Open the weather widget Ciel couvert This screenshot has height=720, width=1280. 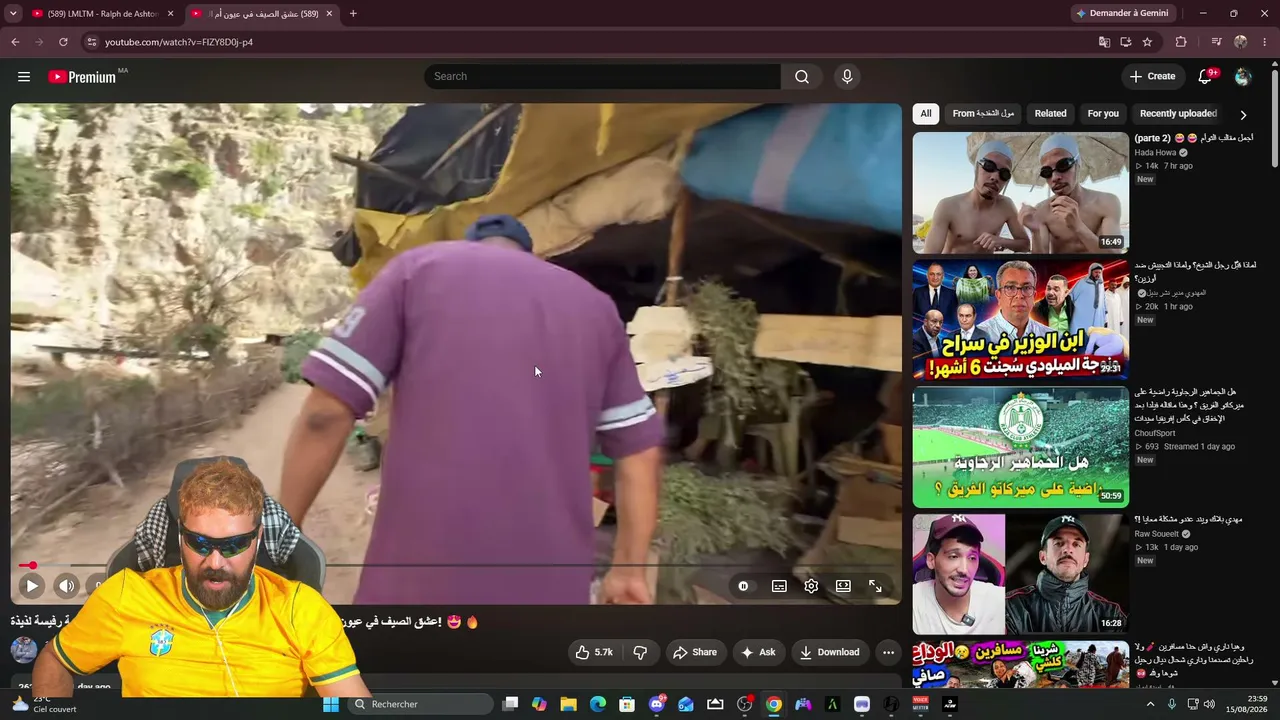click(44, 704)
